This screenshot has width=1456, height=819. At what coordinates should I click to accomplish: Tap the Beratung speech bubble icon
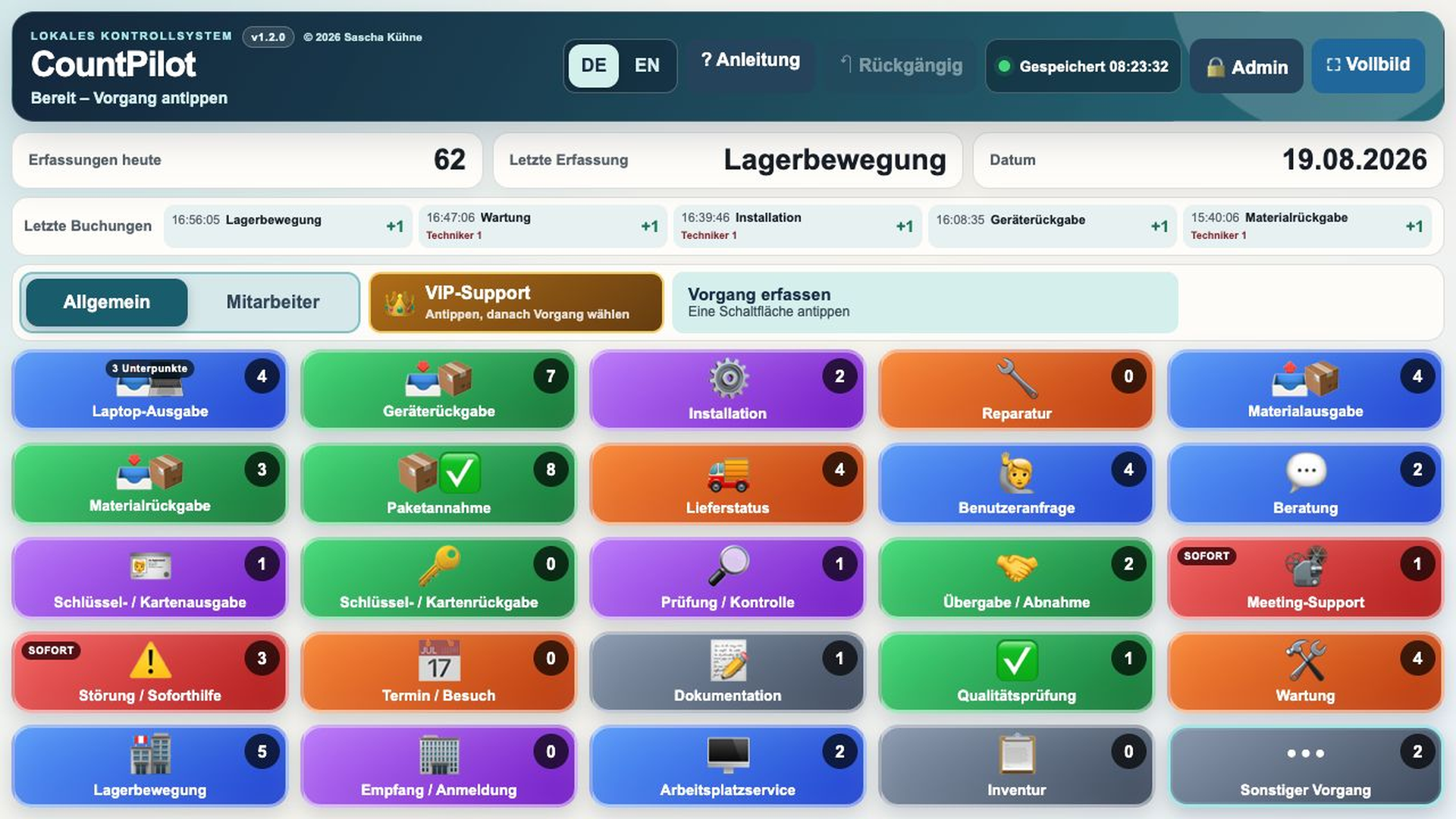[x=1306, y=471]
